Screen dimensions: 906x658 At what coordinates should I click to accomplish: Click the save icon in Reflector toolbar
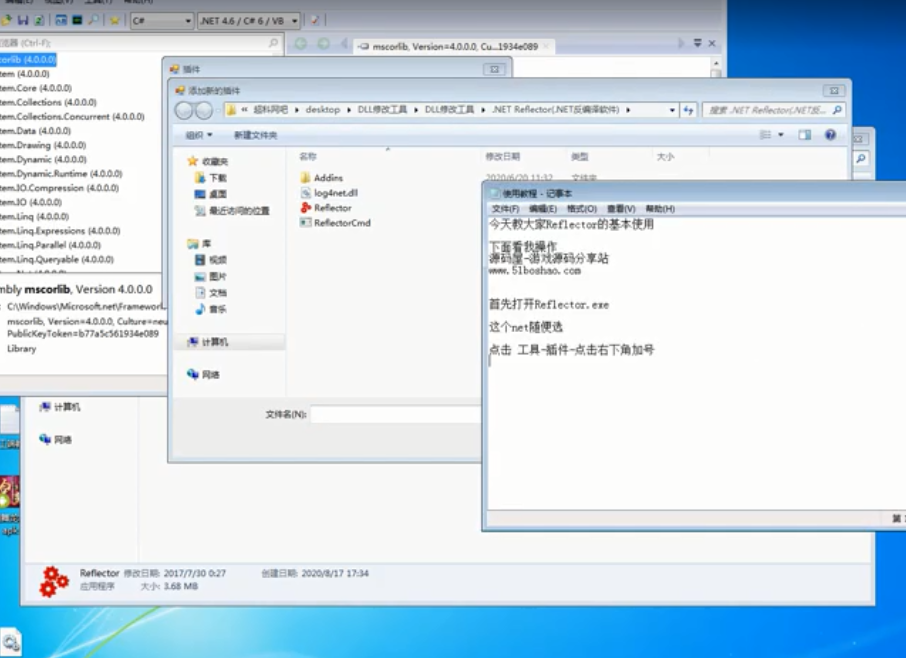(x=23, y=21)
